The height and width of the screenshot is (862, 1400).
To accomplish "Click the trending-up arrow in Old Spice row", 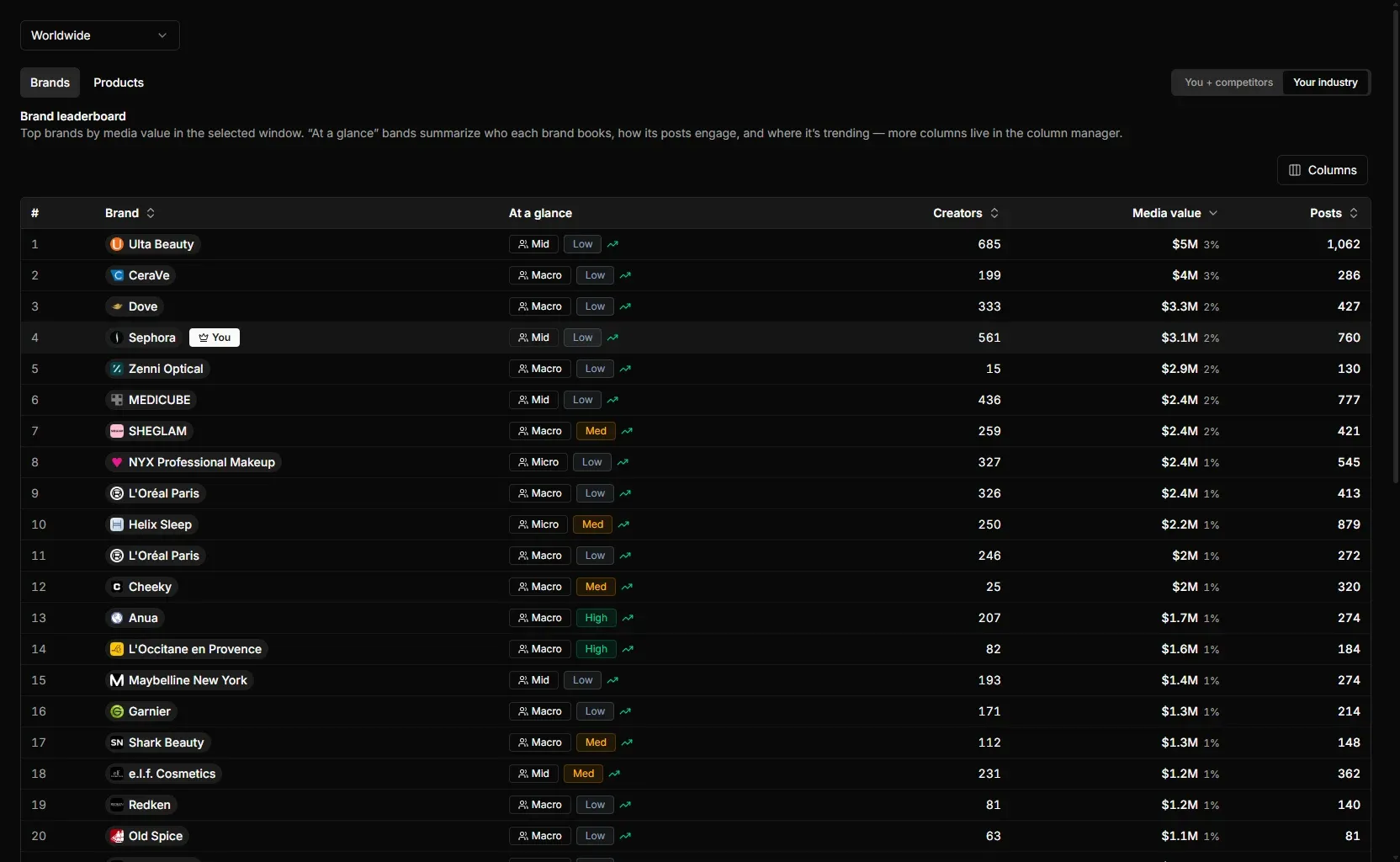I will pos(625,836).
